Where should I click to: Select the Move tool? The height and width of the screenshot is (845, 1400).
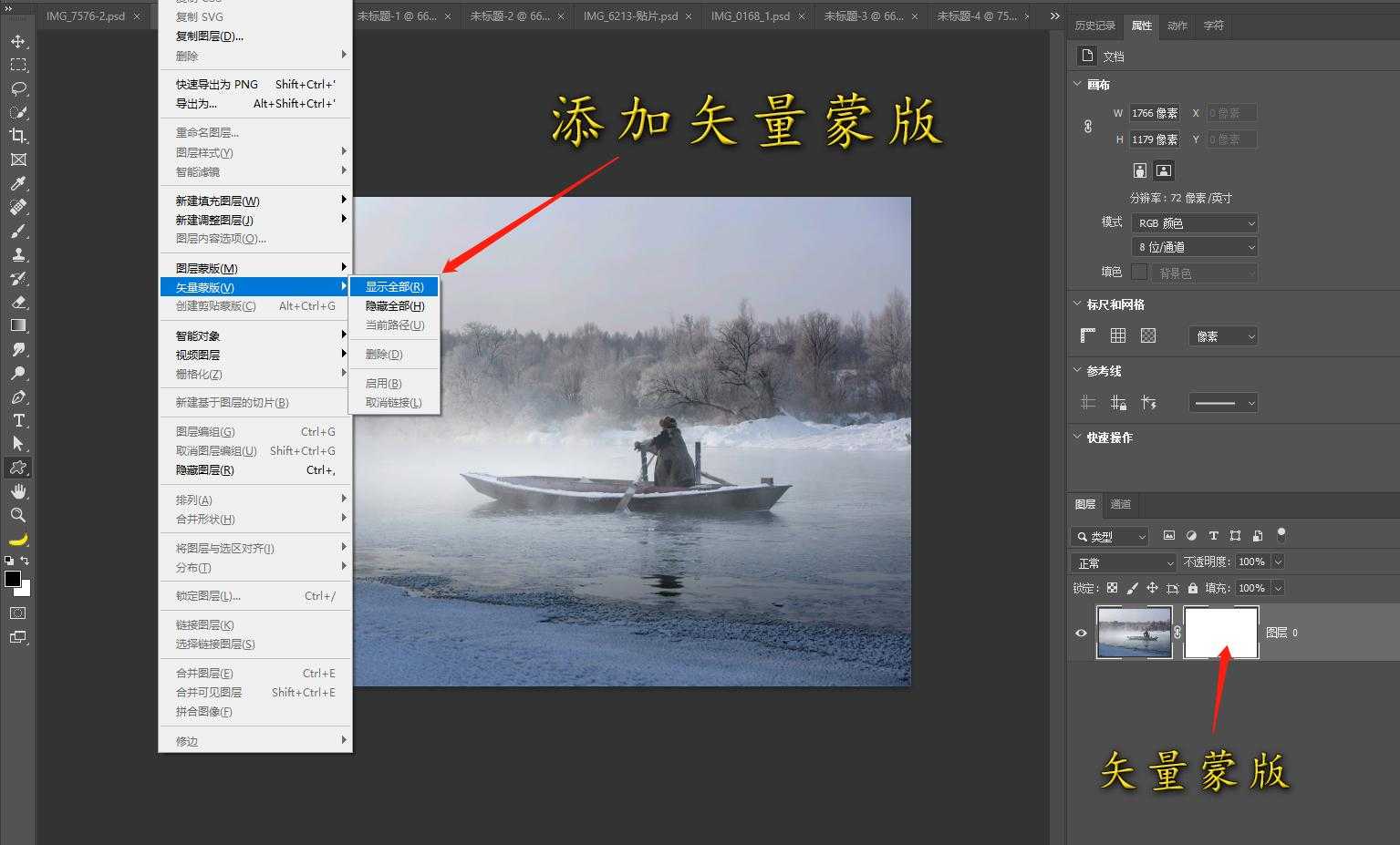click(x=18, y=41)
